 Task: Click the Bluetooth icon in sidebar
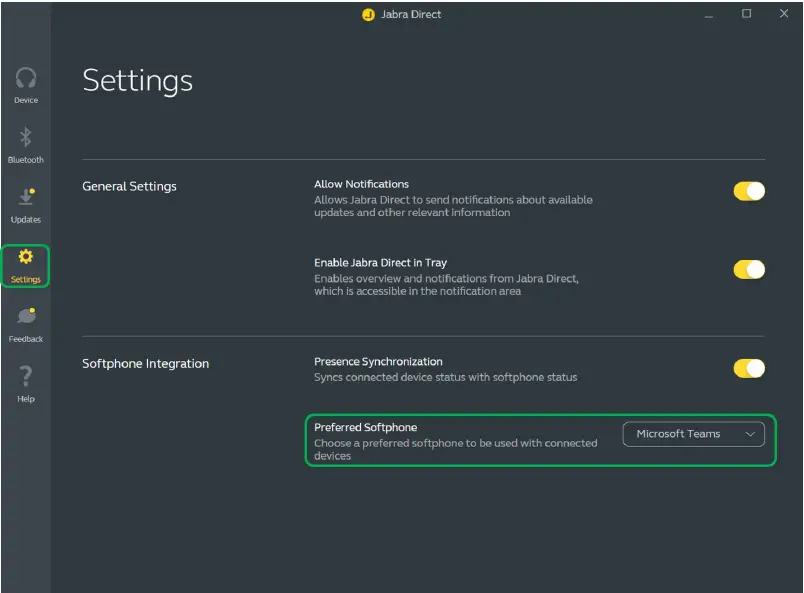[x=26, y=138]
